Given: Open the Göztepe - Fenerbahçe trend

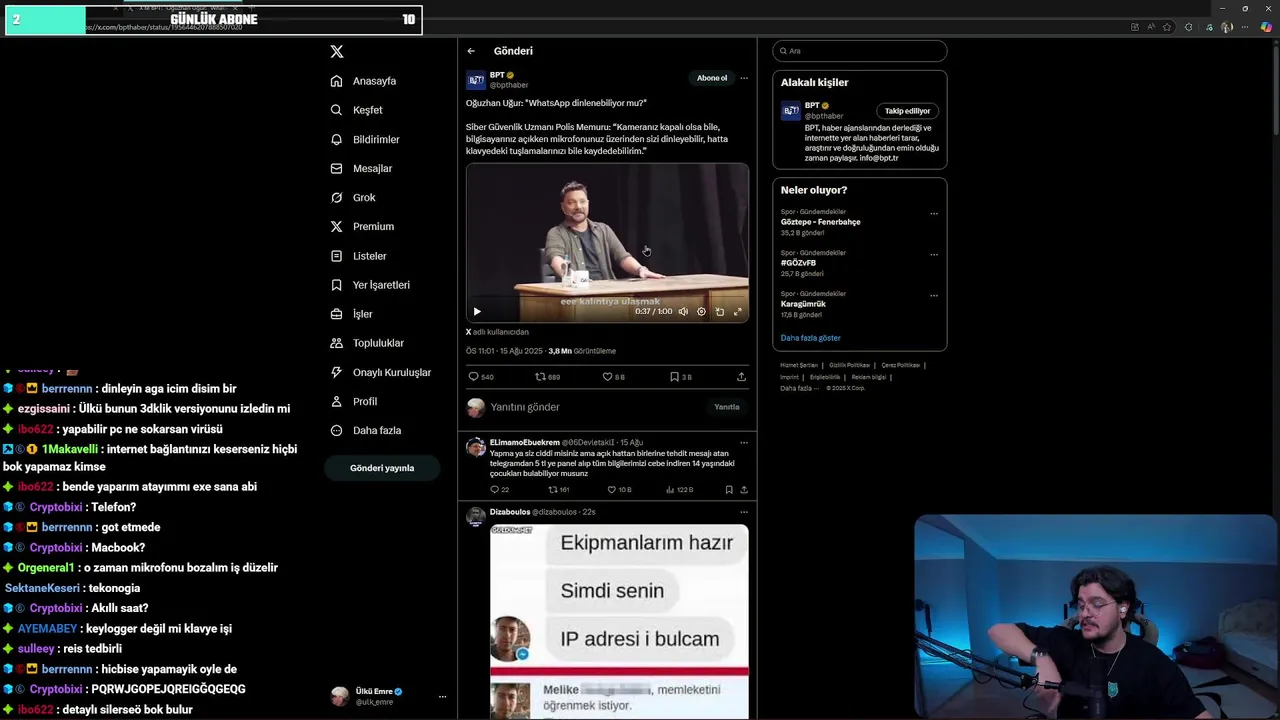Looking at the screenshot, I should click(x=820, y=222).
